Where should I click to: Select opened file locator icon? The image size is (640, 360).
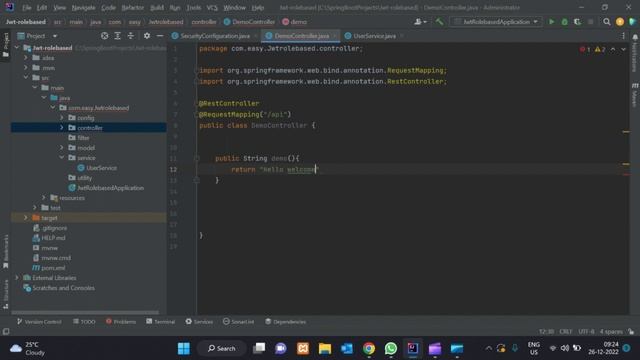(104, 36)
